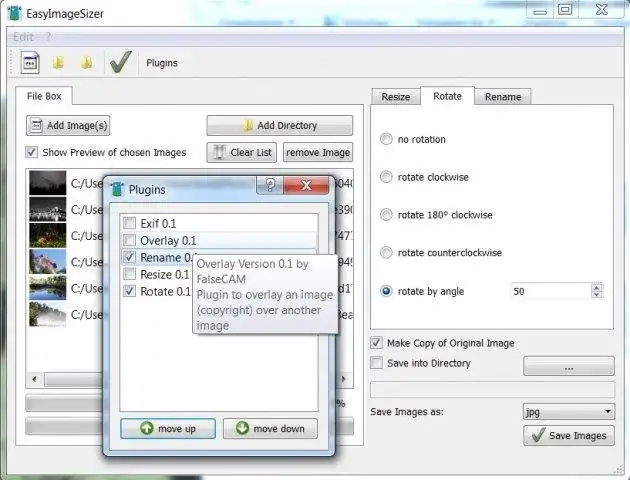630x480 pixels.
Task: Open the Save Images as jpg dropdown
Action: pos(569,411)
